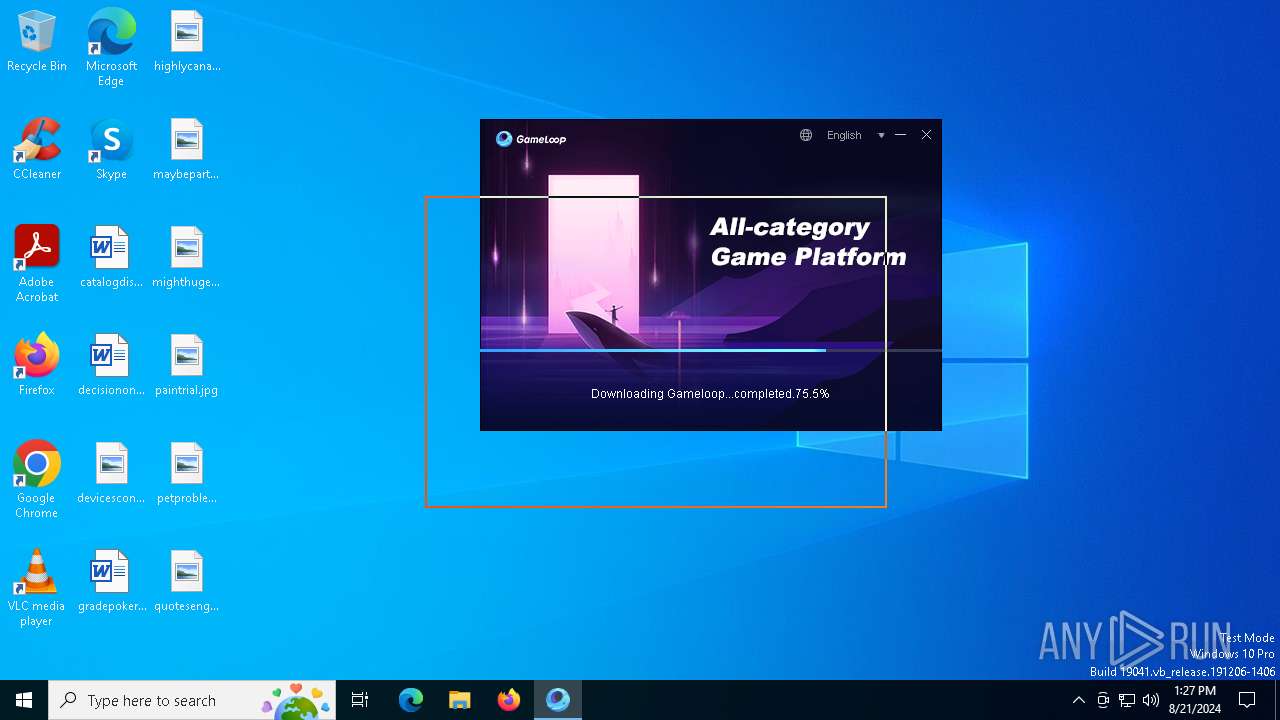The image size is (1280, 720).
Task: Open the English language dropdown
Action: point(844,135)
